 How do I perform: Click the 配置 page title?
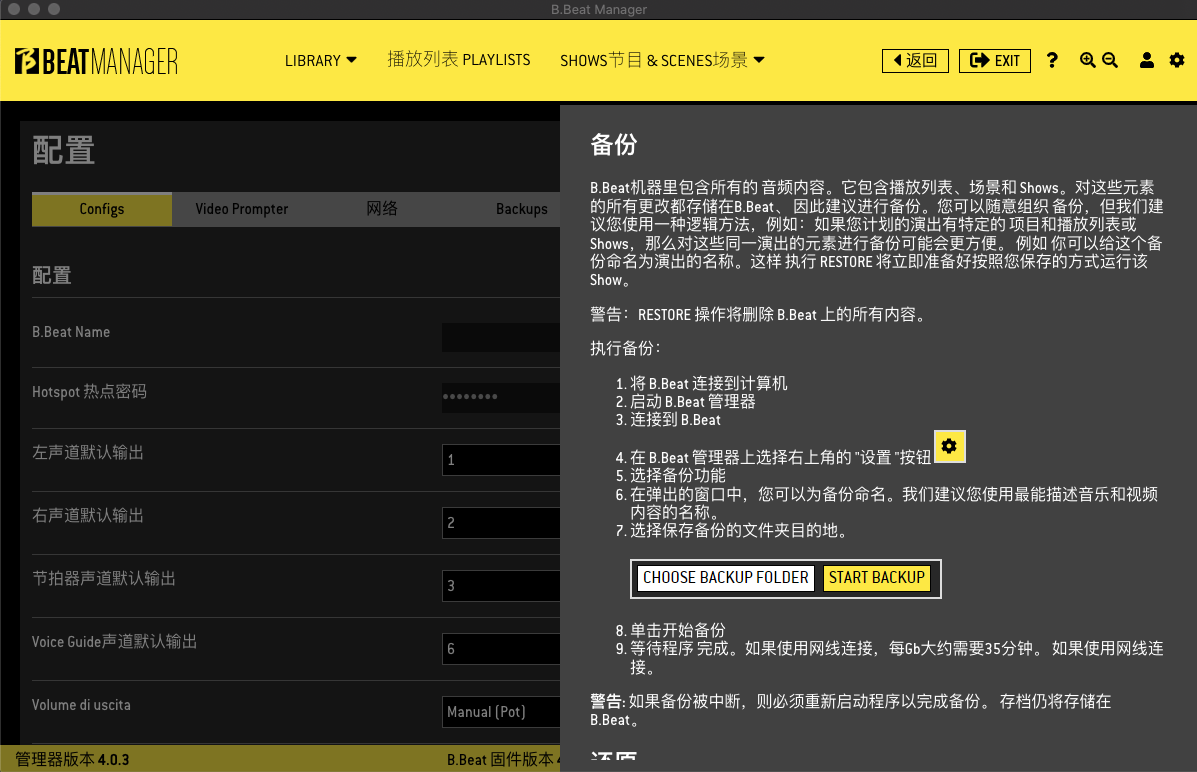63,150
